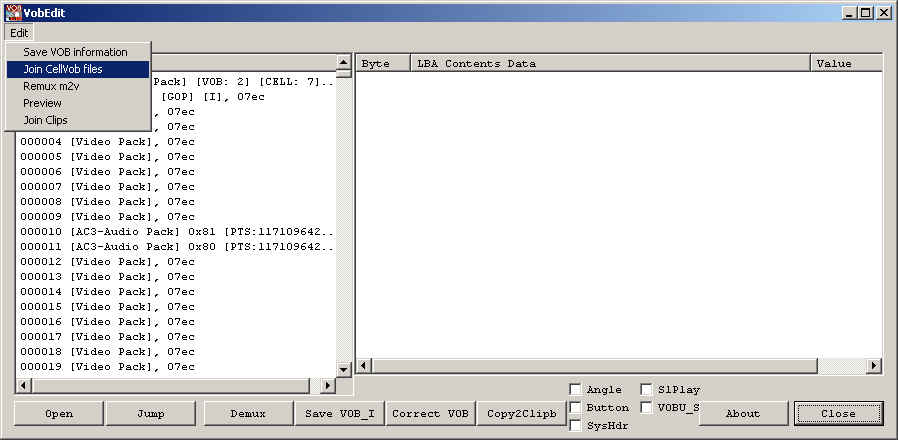Click the Open button
898x440 pixels.
[x=58, y=414]
